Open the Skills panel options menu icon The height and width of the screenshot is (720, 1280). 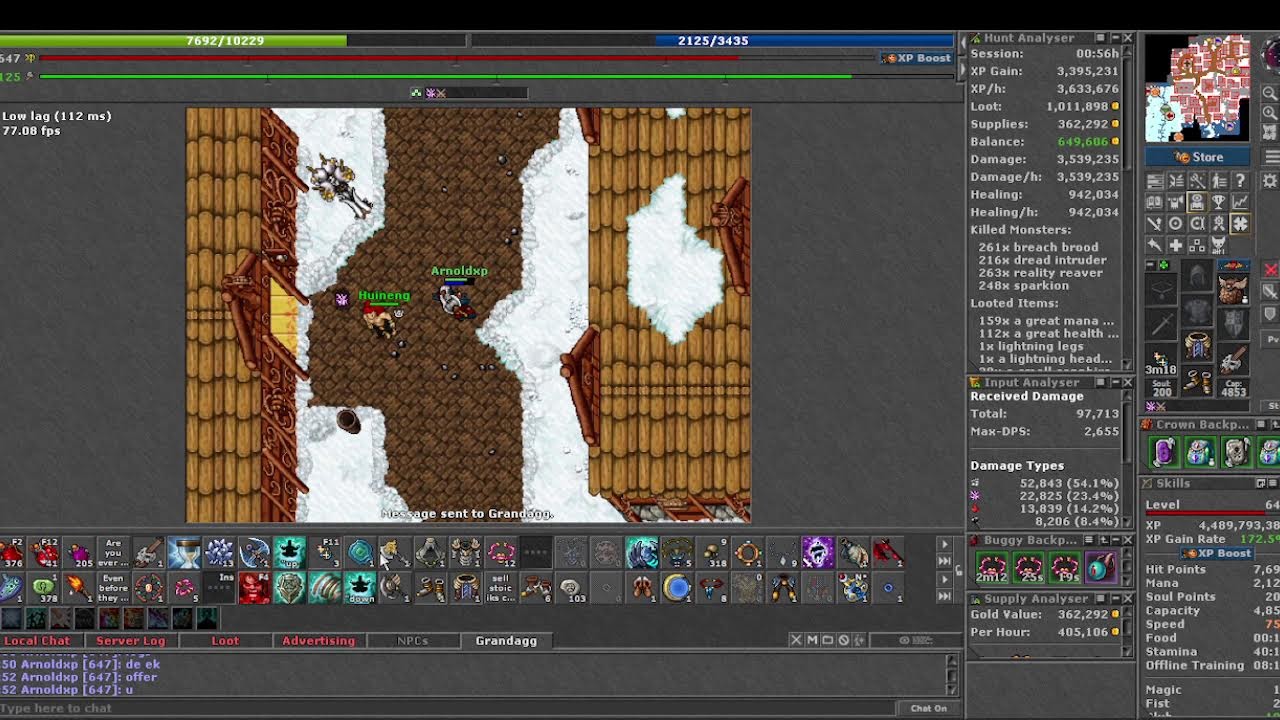click(x=1272, y=483)
